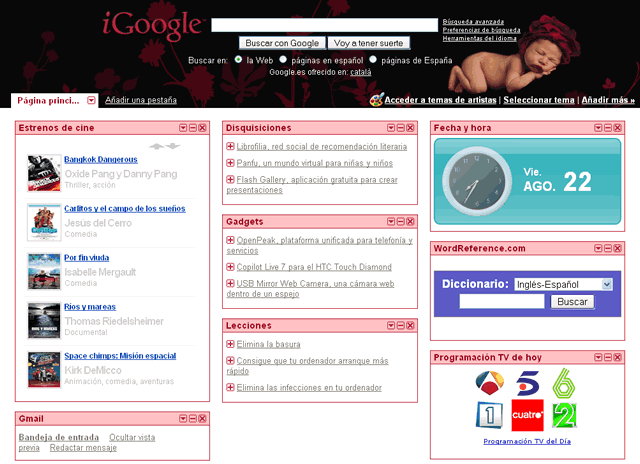Focus the WordReference dictionary text field
640x464 pixels.
pos(502,302)
